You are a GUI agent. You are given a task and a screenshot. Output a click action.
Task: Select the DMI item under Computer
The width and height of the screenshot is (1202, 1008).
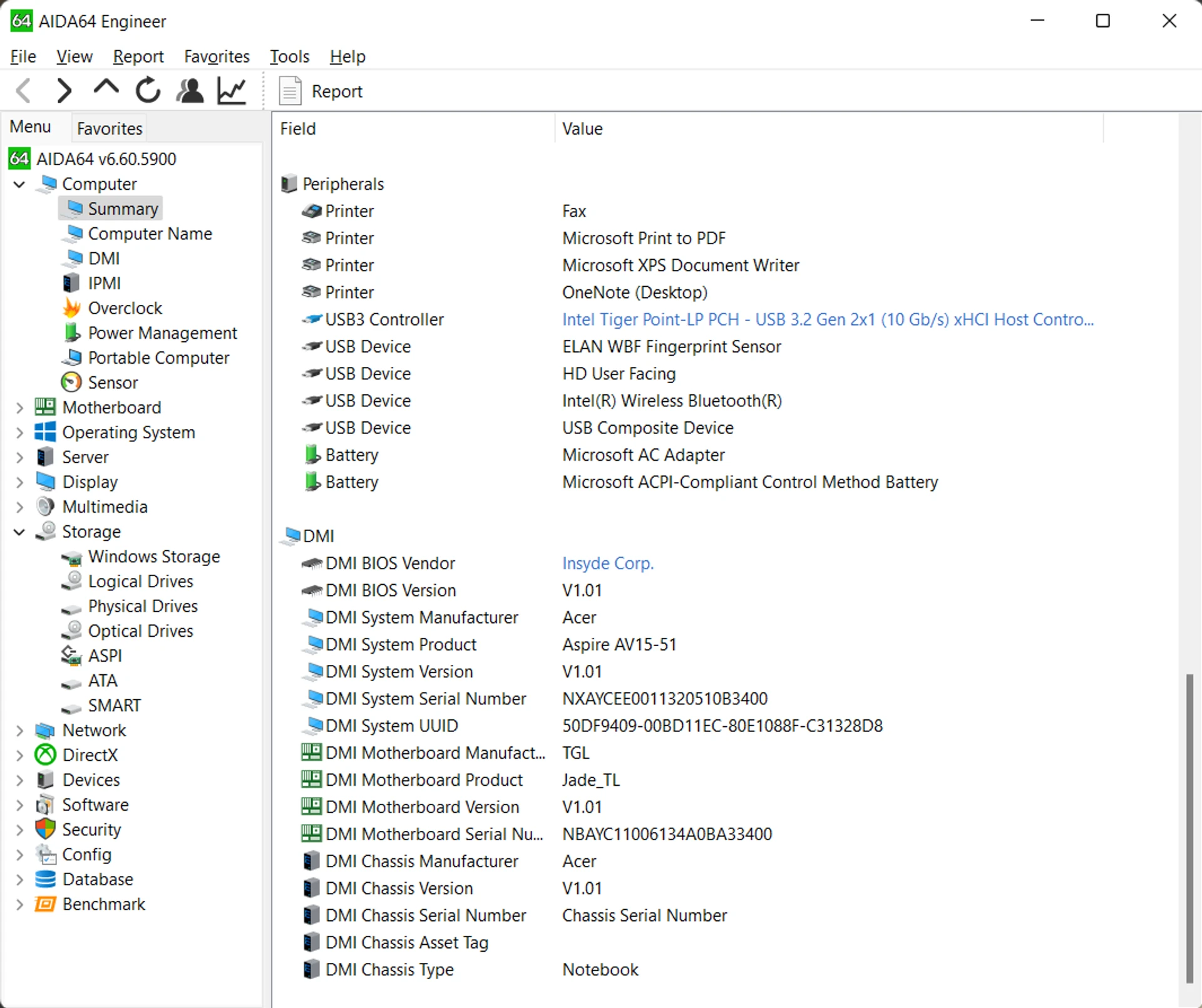(103, 259)
